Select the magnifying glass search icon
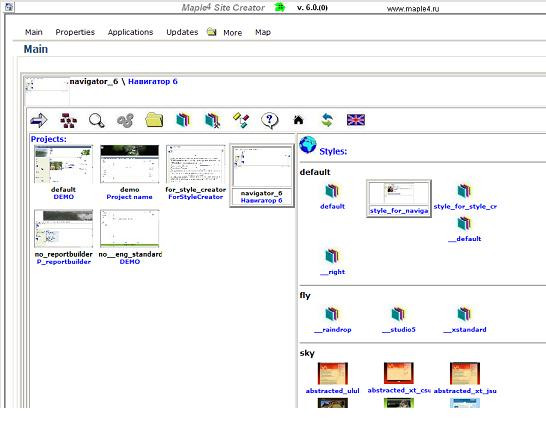Image resolution: width=546 pixels, height=424 pixels. [x=96, y=120]
